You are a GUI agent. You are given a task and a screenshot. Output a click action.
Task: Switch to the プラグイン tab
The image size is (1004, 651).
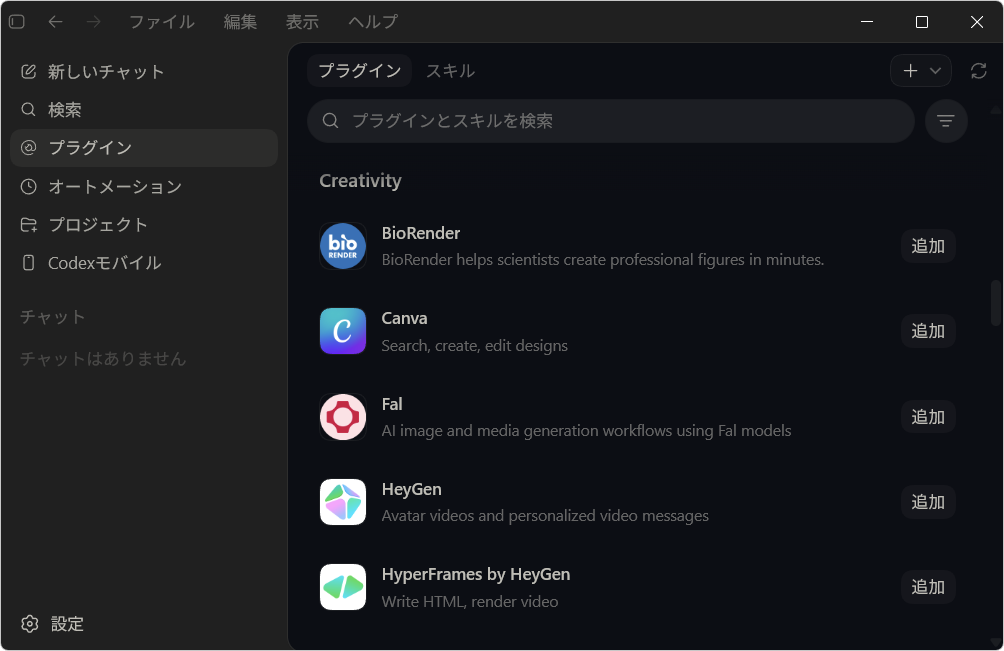pos(359,70)
